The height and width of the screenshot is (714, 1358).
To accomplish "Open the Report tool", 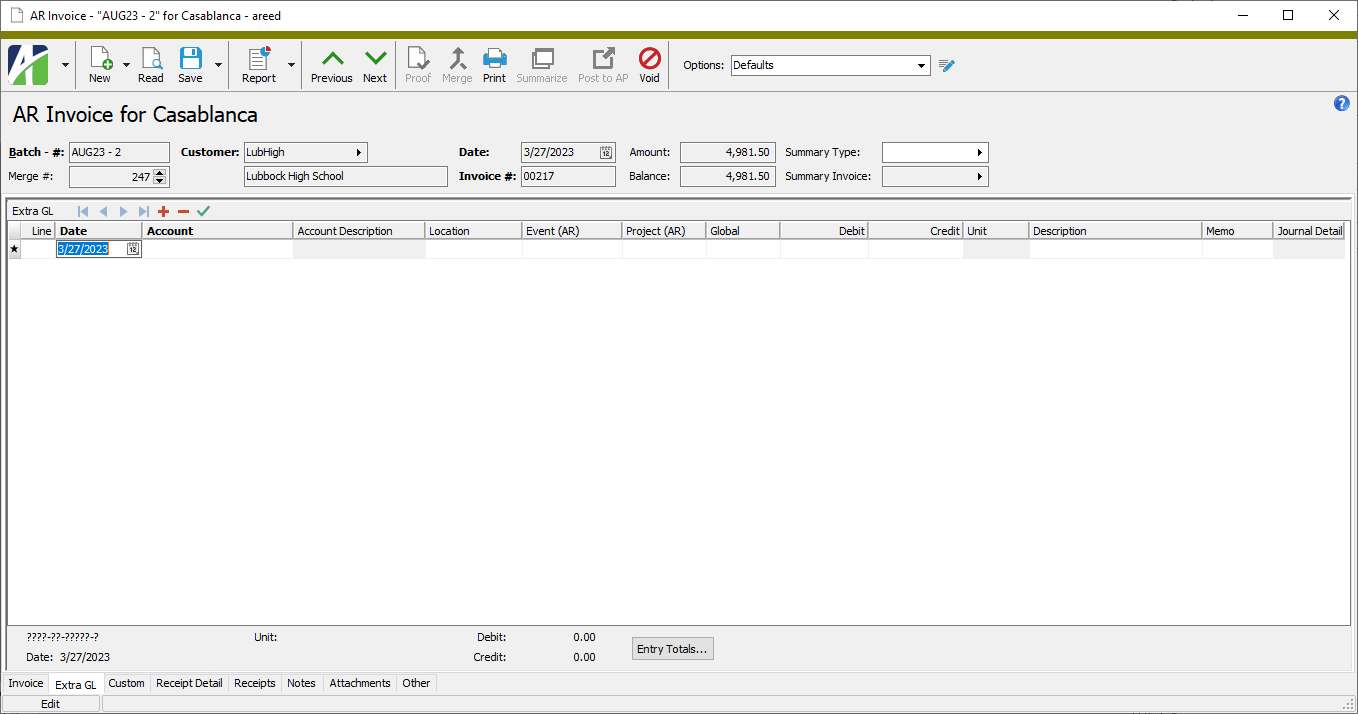I will (x=256, y=62).
